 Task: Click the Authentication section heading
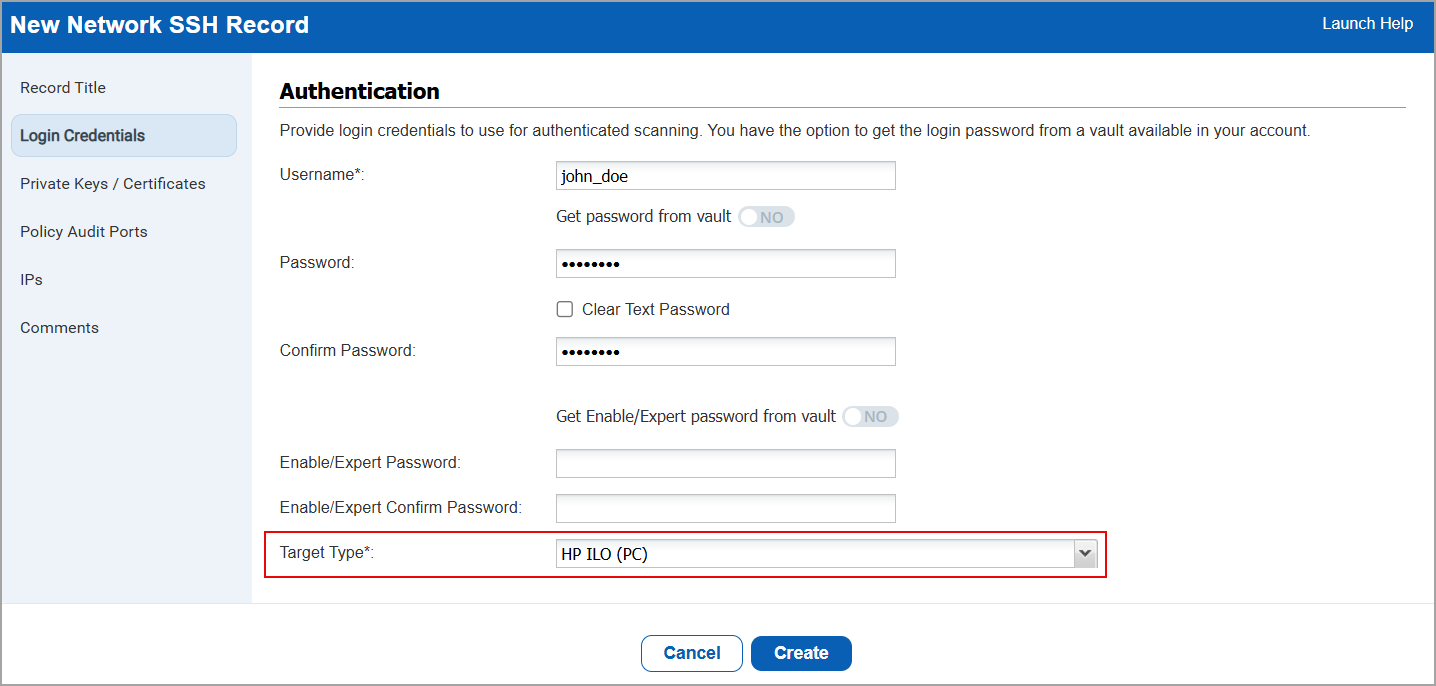pos(360,92)
